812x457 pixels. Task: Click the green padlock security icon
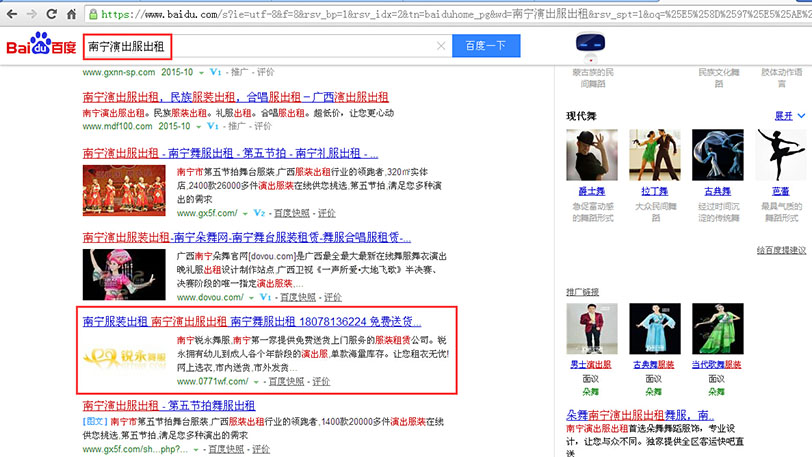[93, 15]
